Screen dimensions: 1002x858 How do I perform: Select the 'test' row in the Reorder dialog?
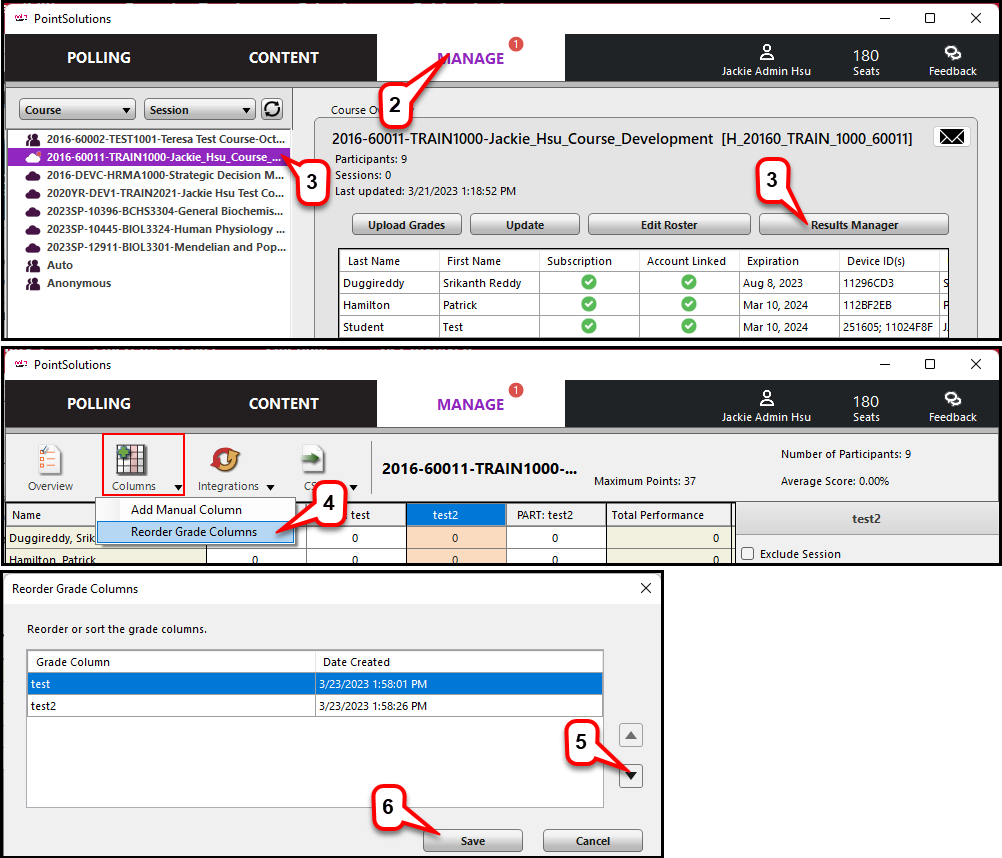pos(315,684)
